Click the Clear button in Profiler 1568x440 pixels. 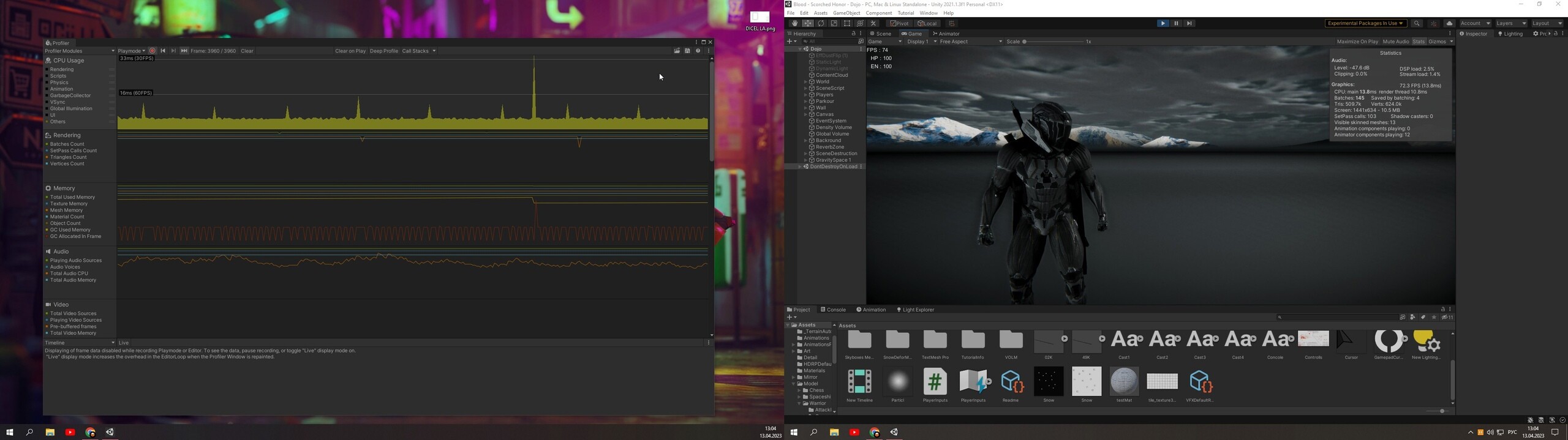(247, 51)
